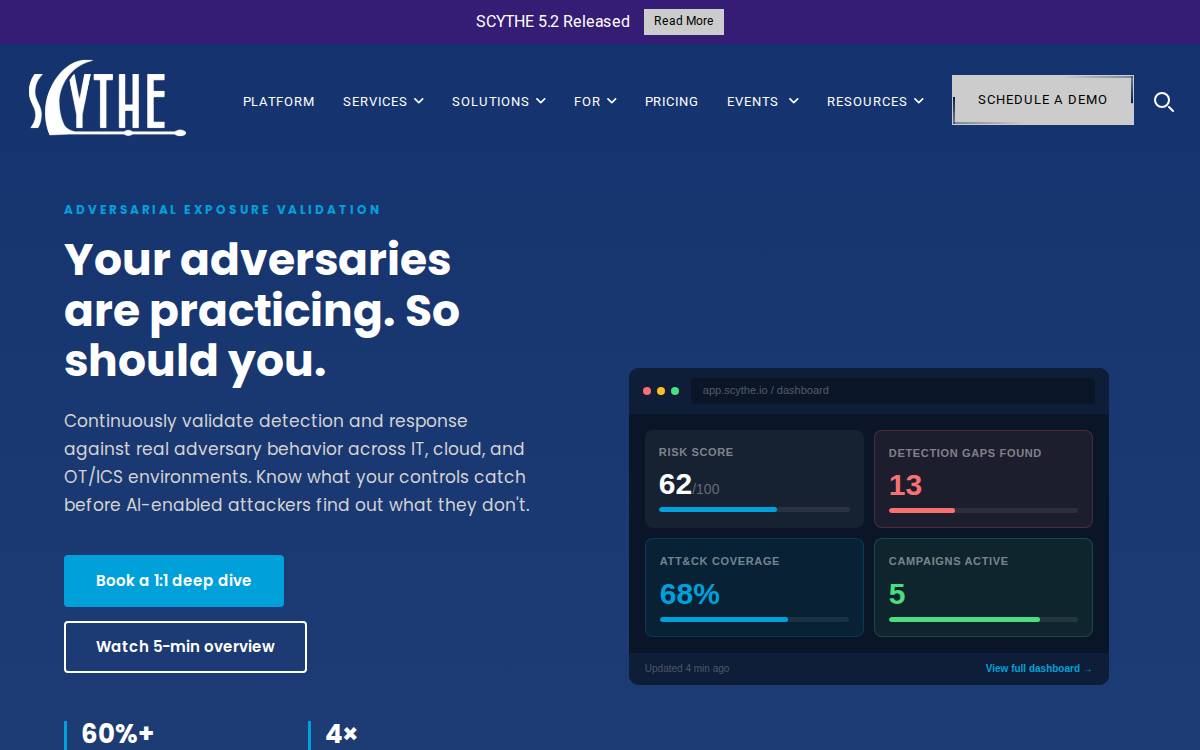The width and height of the screenshot is (1200, 750).
Task: Click Watch 5-min overview button
Action: click(x=185, y=647)
